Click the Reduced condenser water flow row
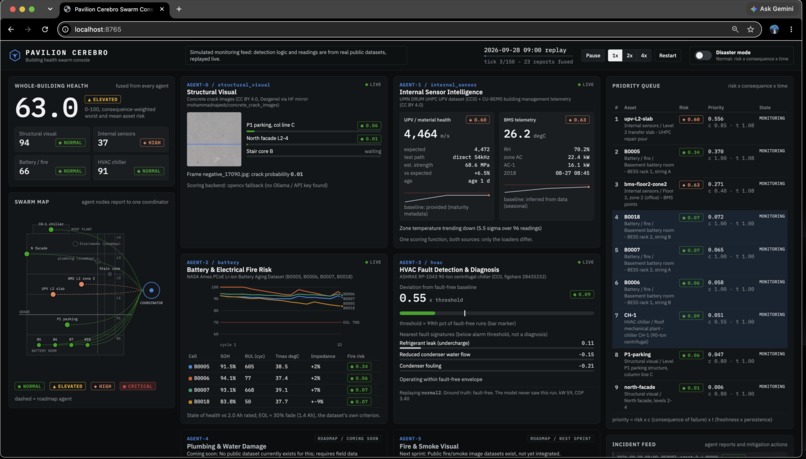This screenshot has height=459, width=806. tap(497, 355)
